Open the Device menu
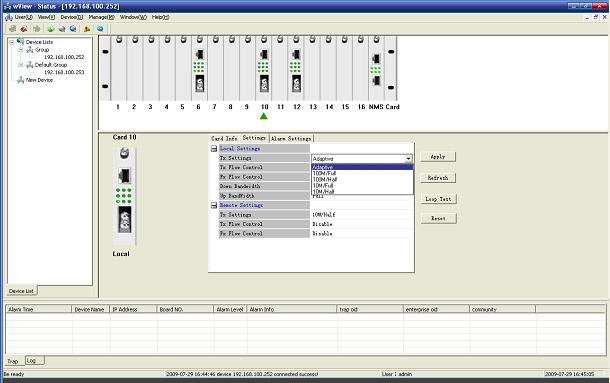 click(x=72, y=18)
